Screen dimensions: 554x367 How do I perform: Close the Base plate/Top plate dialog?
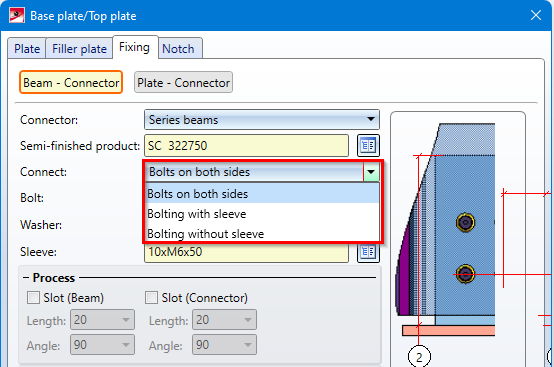(536, 16)
